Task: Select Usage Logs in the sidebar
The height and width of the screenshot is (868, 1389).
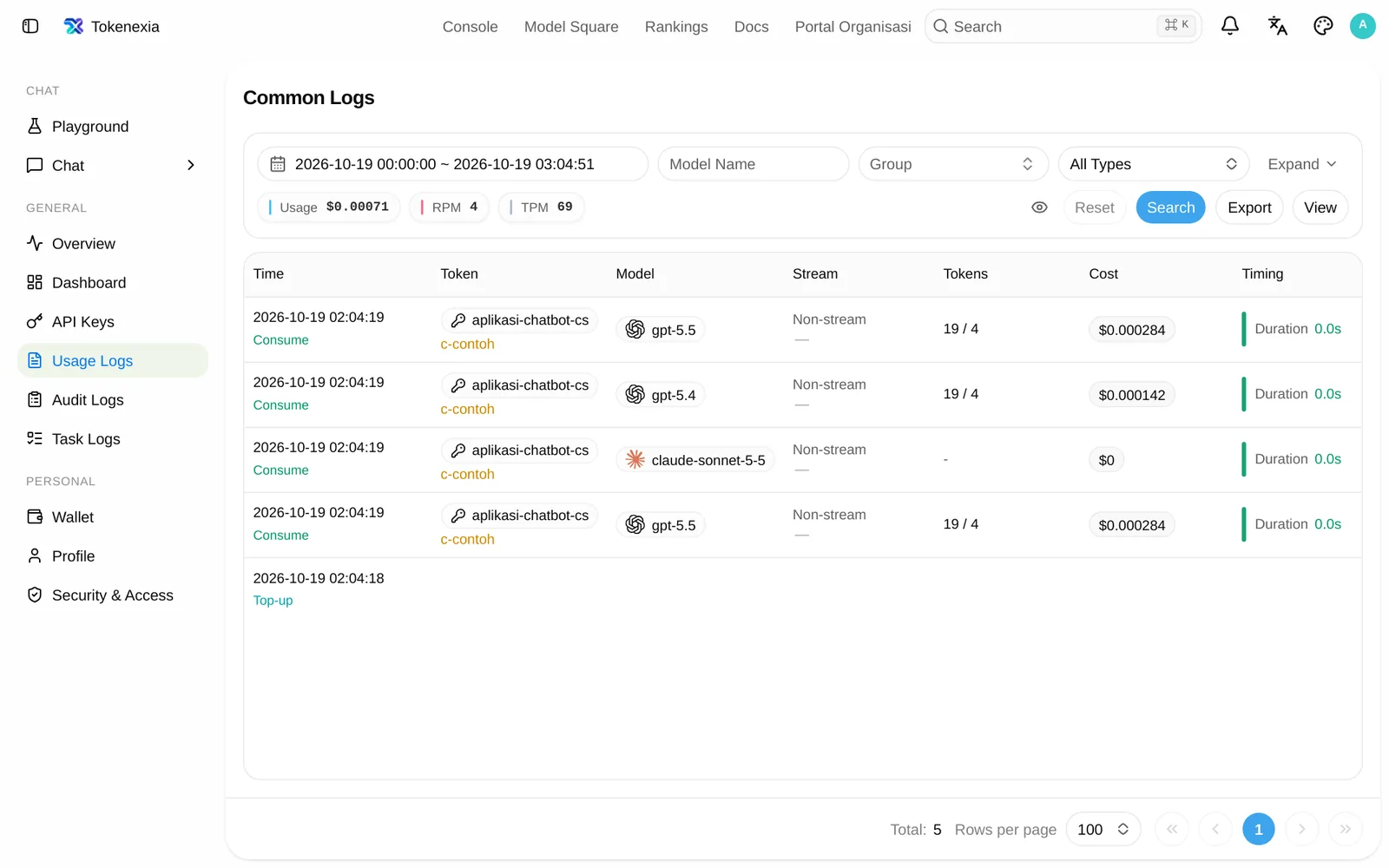Action: (x=113, y=361)
